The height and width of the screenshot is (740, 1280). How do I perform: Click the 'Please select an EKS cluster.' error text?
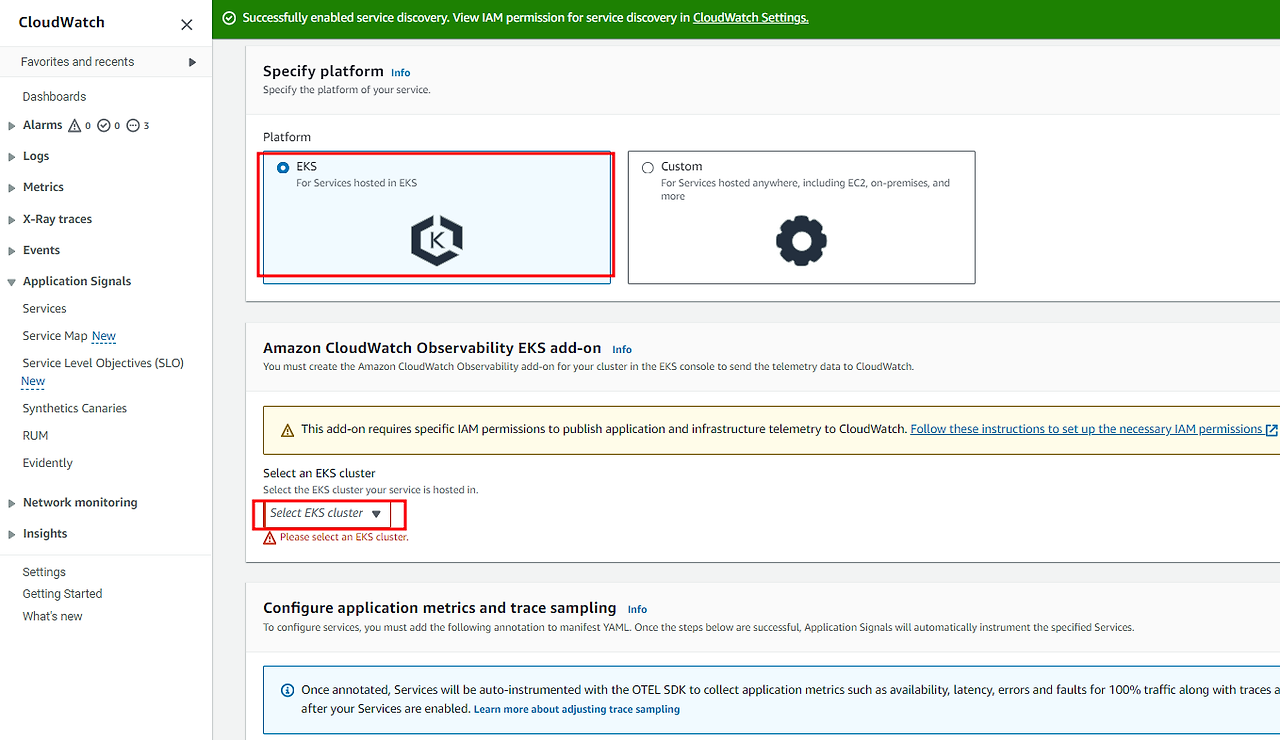click(x=344, y=537)
